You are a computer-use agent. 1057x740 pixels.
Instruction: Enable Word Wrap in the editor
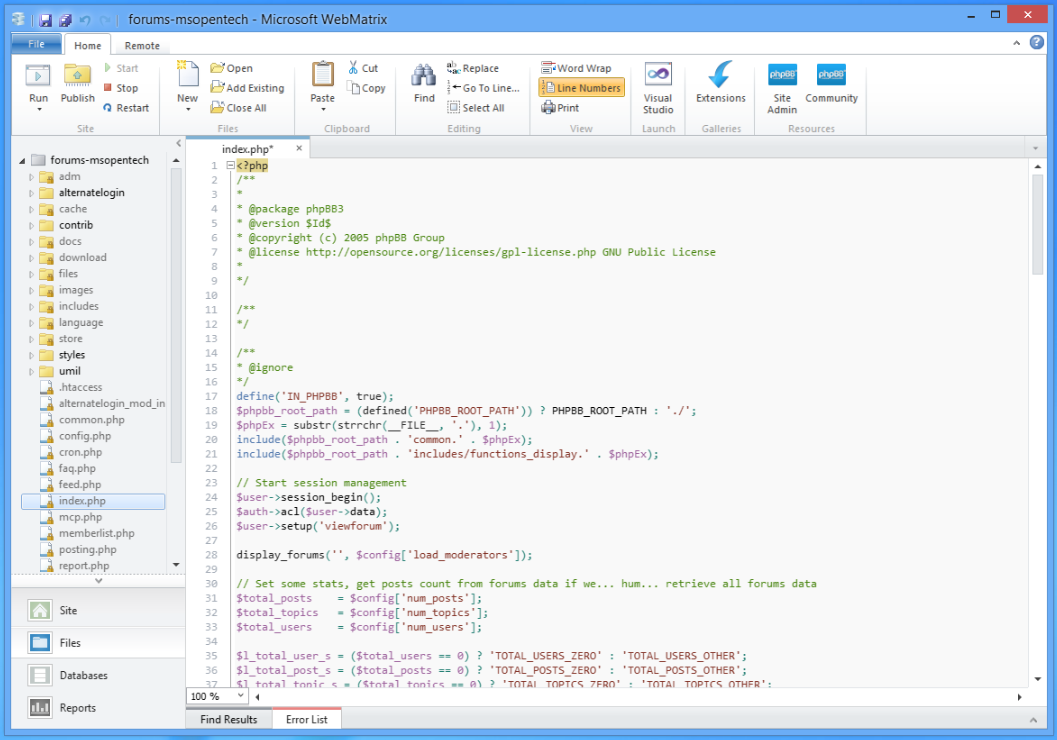pos(576,68)
